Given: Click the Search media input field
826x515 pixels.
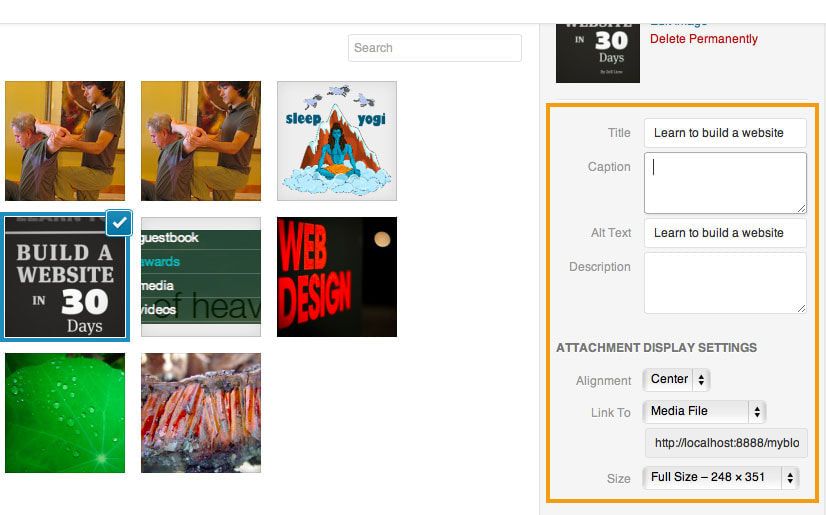Looking at the screenshot, I should 434,48.
